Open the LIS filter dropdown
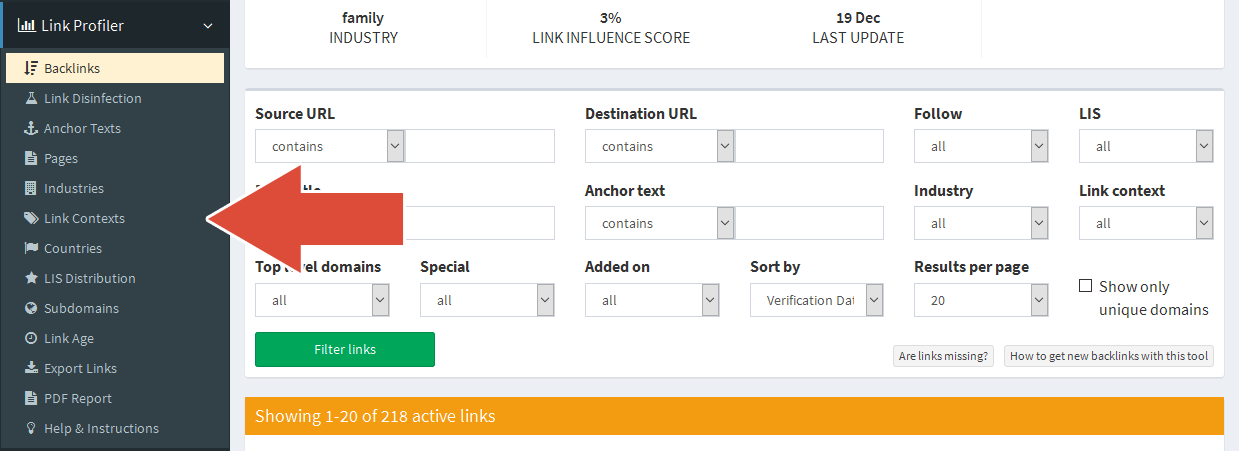Screen dimensions: 1239x451 [1146, 146]
